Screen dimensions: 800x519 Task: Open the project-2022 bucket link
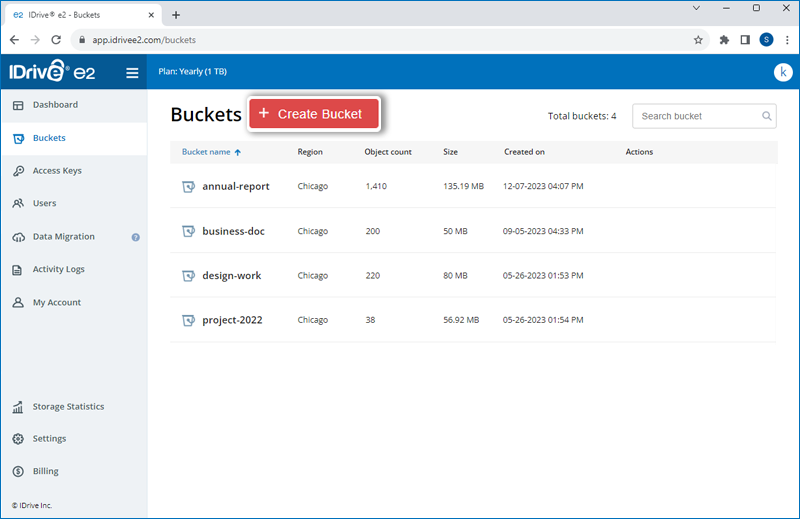click(x=232, y=320)
